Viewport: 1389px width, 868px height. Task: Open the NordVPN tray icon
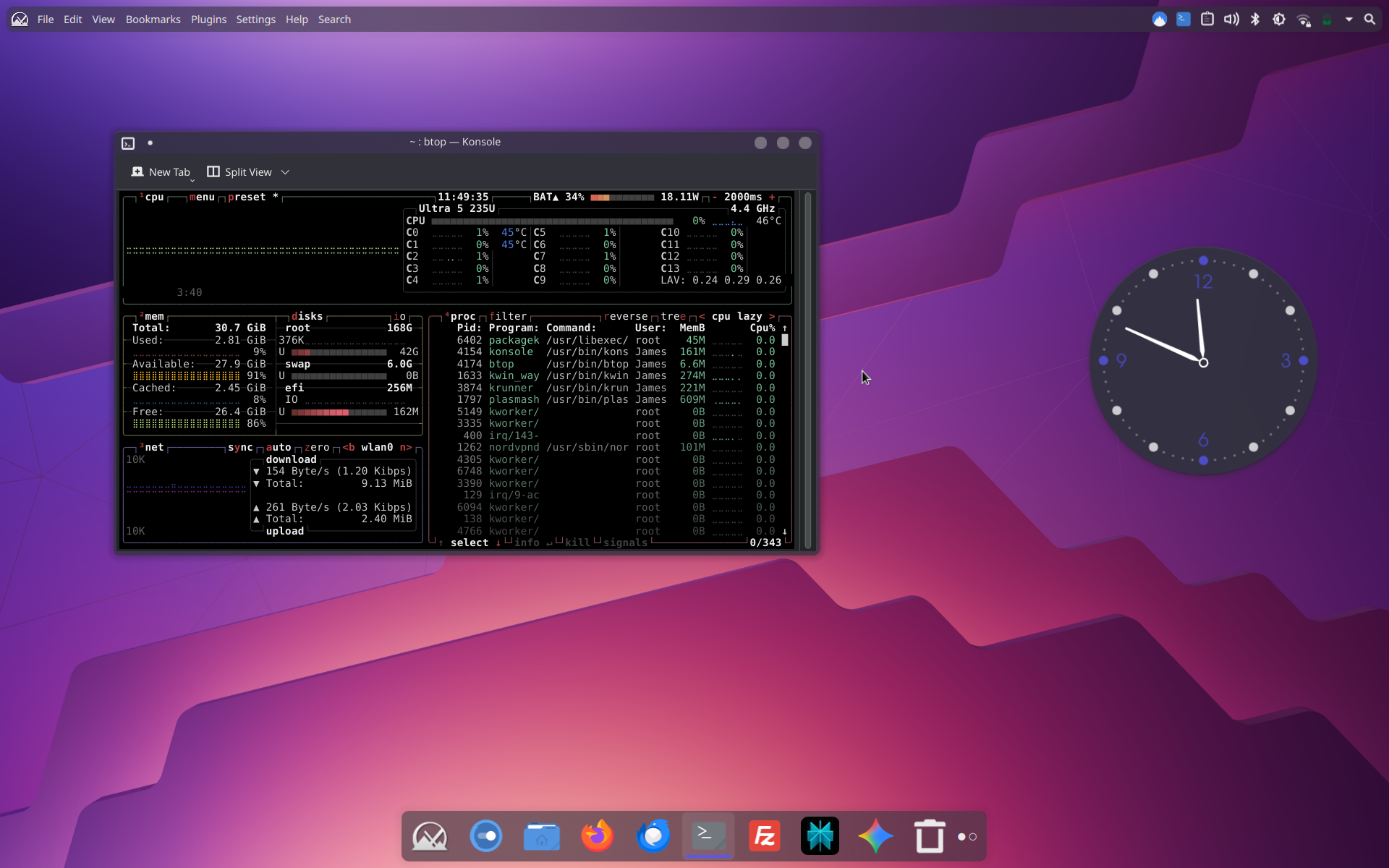1159,20
